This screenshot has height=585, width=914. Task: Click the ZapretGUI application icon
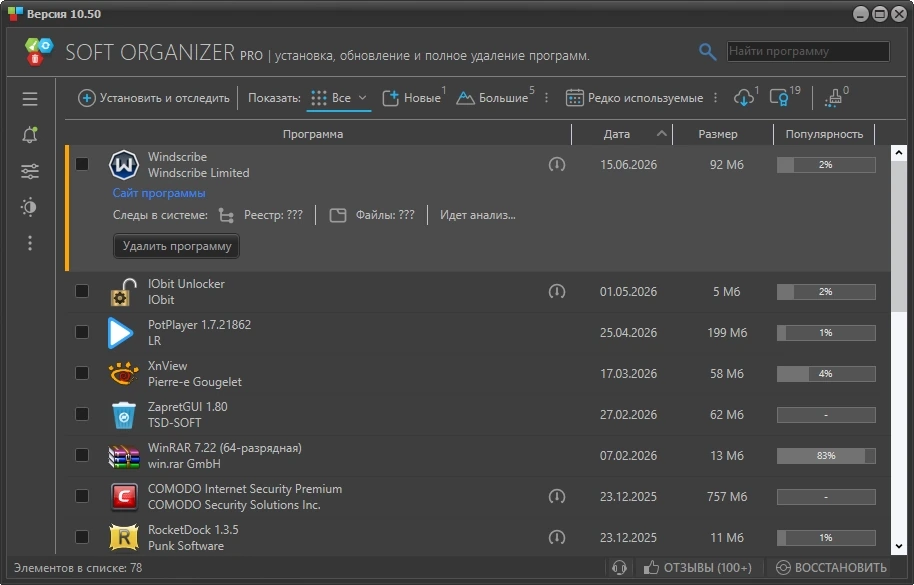point(124,415)
